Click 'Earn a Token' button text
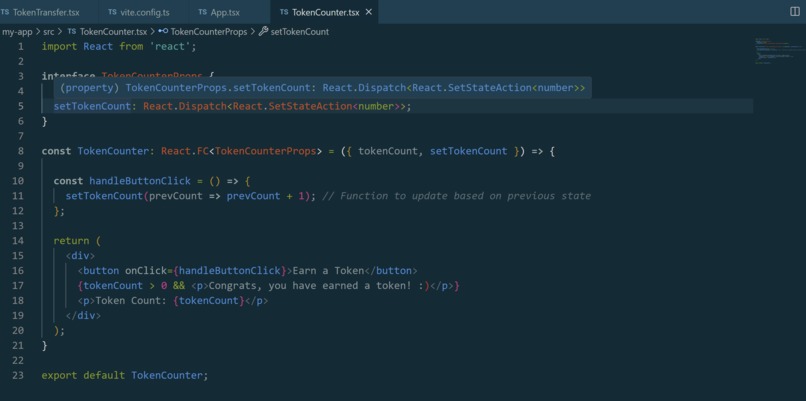Viewport: 806px width, 401px height. 328,270
